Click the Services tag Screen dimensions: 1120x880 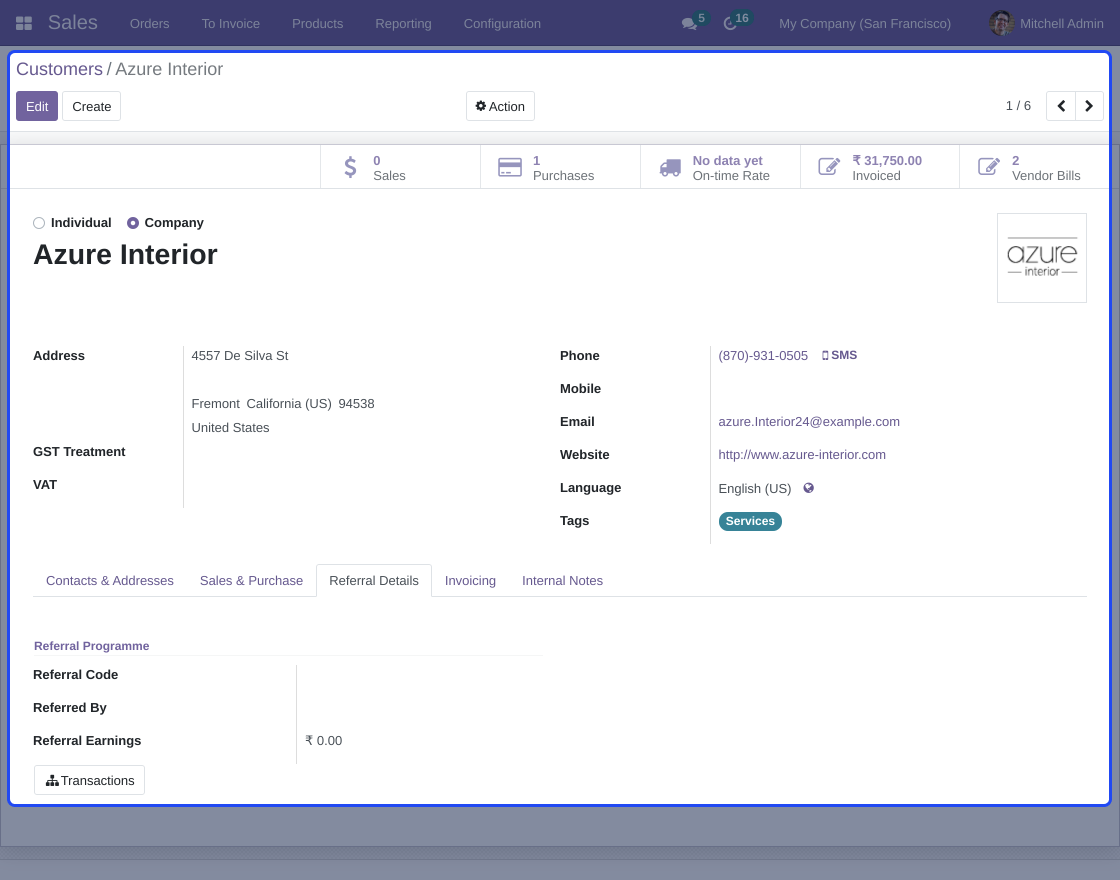pyautogui.click(x=750, y=521)
